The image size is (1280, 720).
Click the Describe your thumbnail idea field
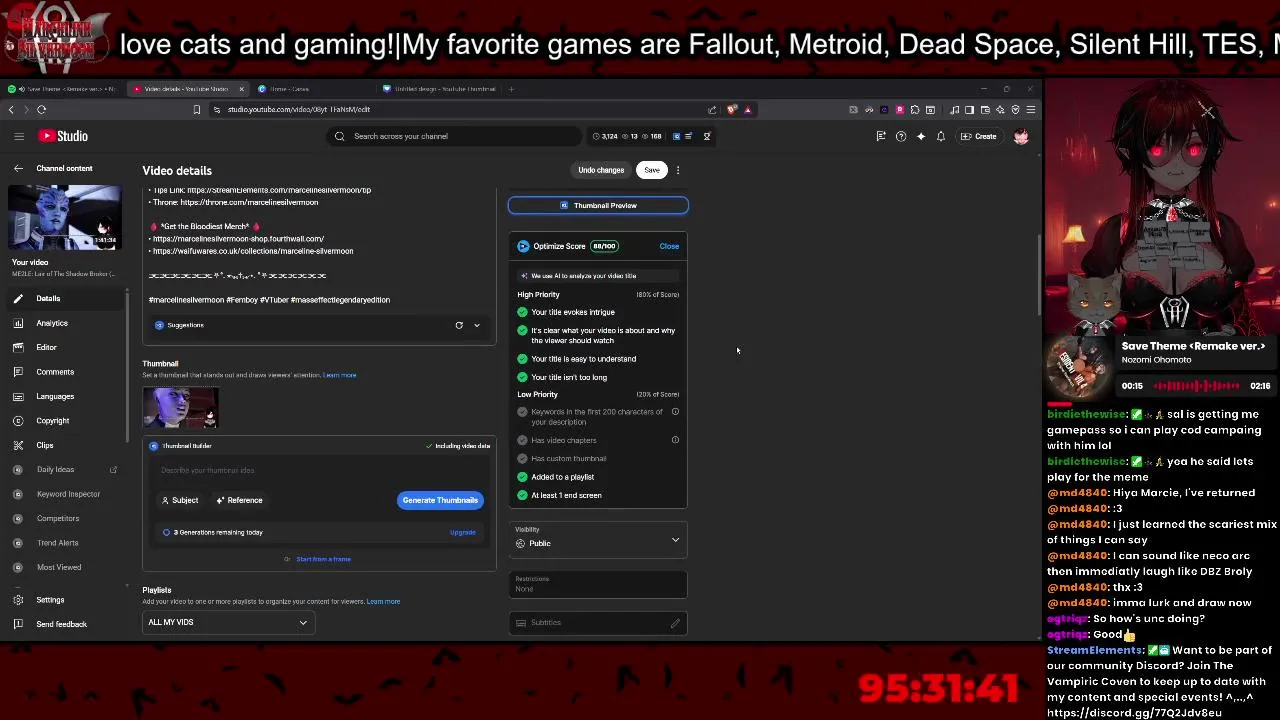click(x=320, y=470)
